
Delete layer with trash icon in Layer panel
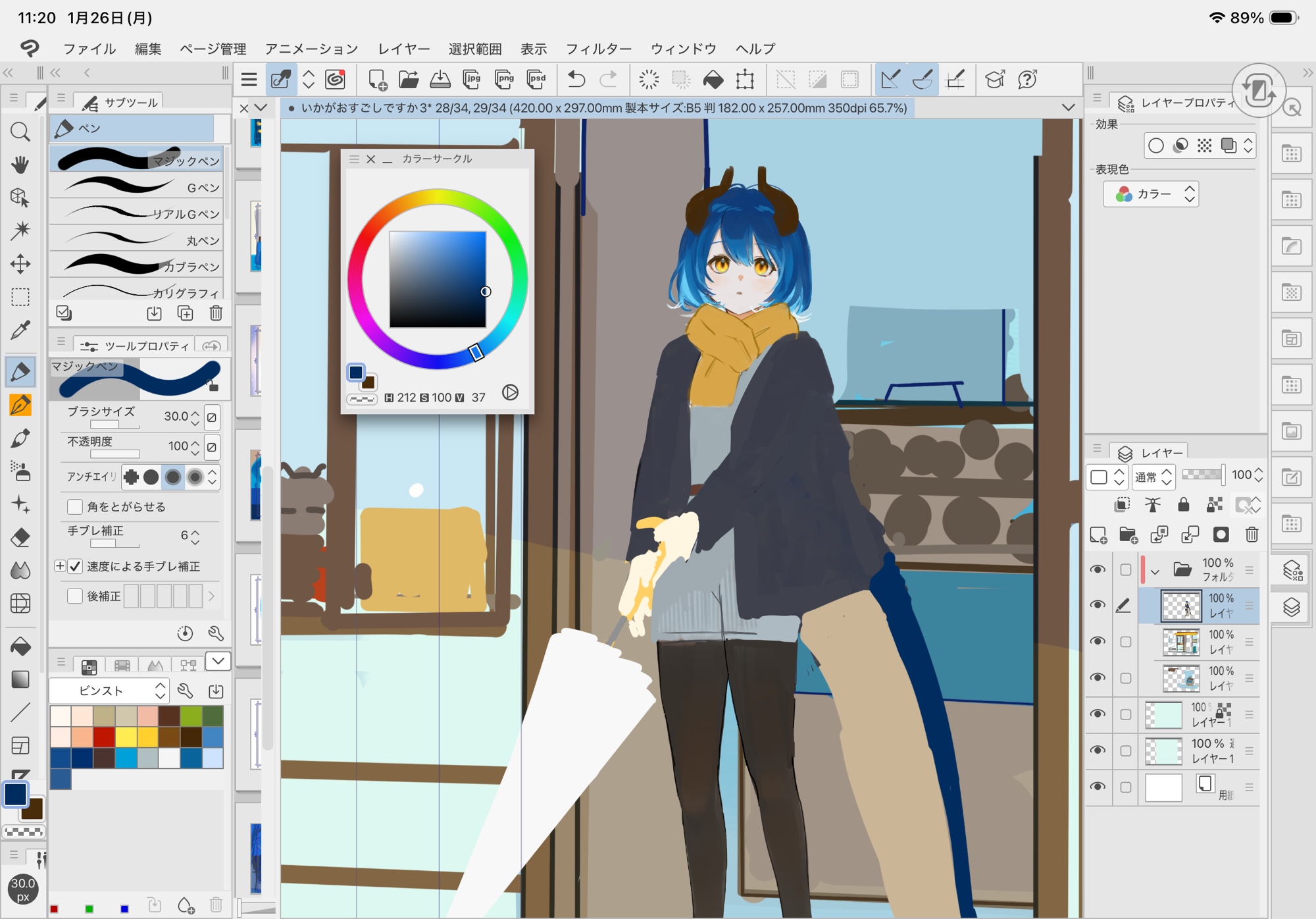tap(1252, 535)
